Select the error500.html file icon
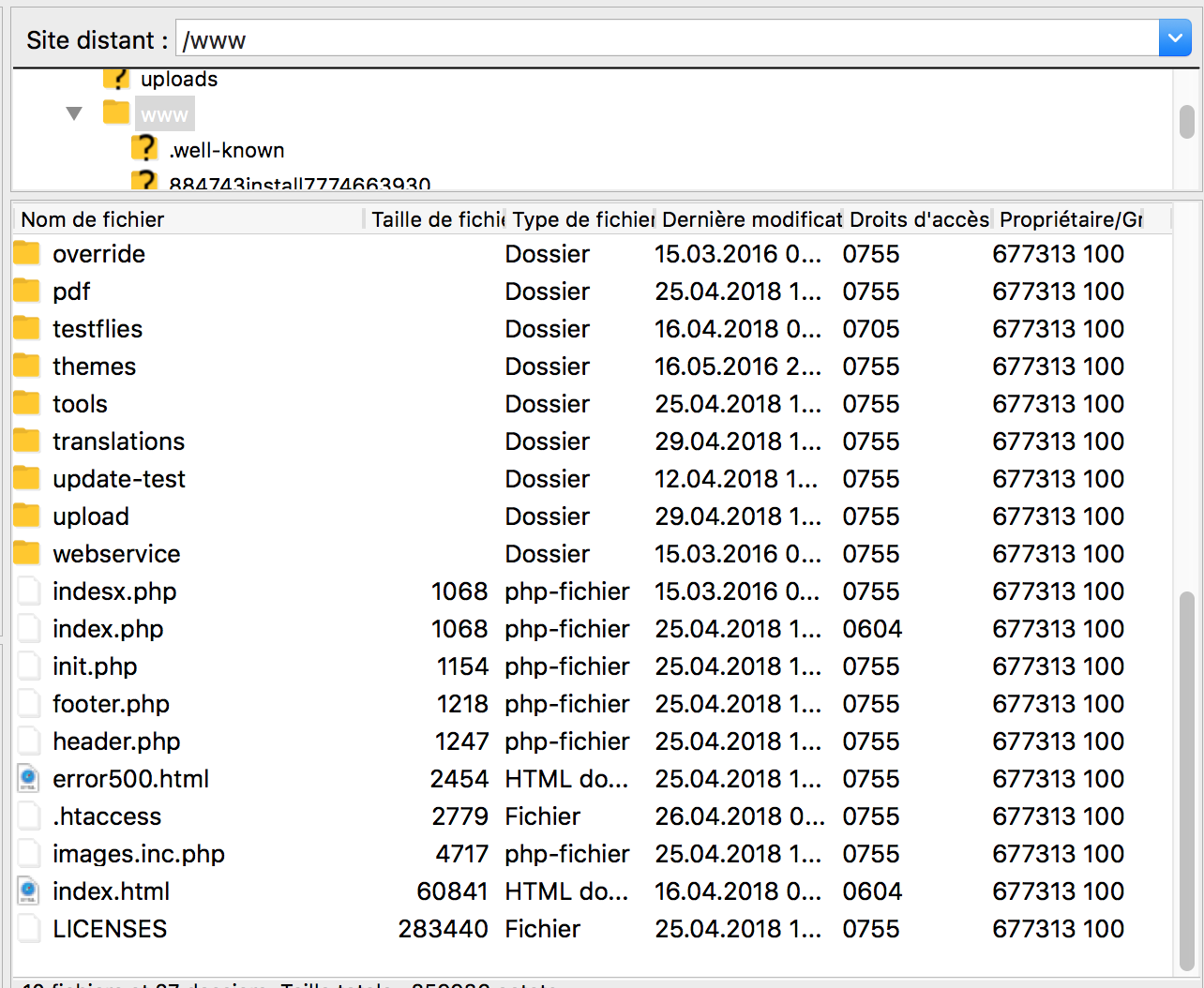1204x988 pixels. pyautogui.click(x=28, y=778)
